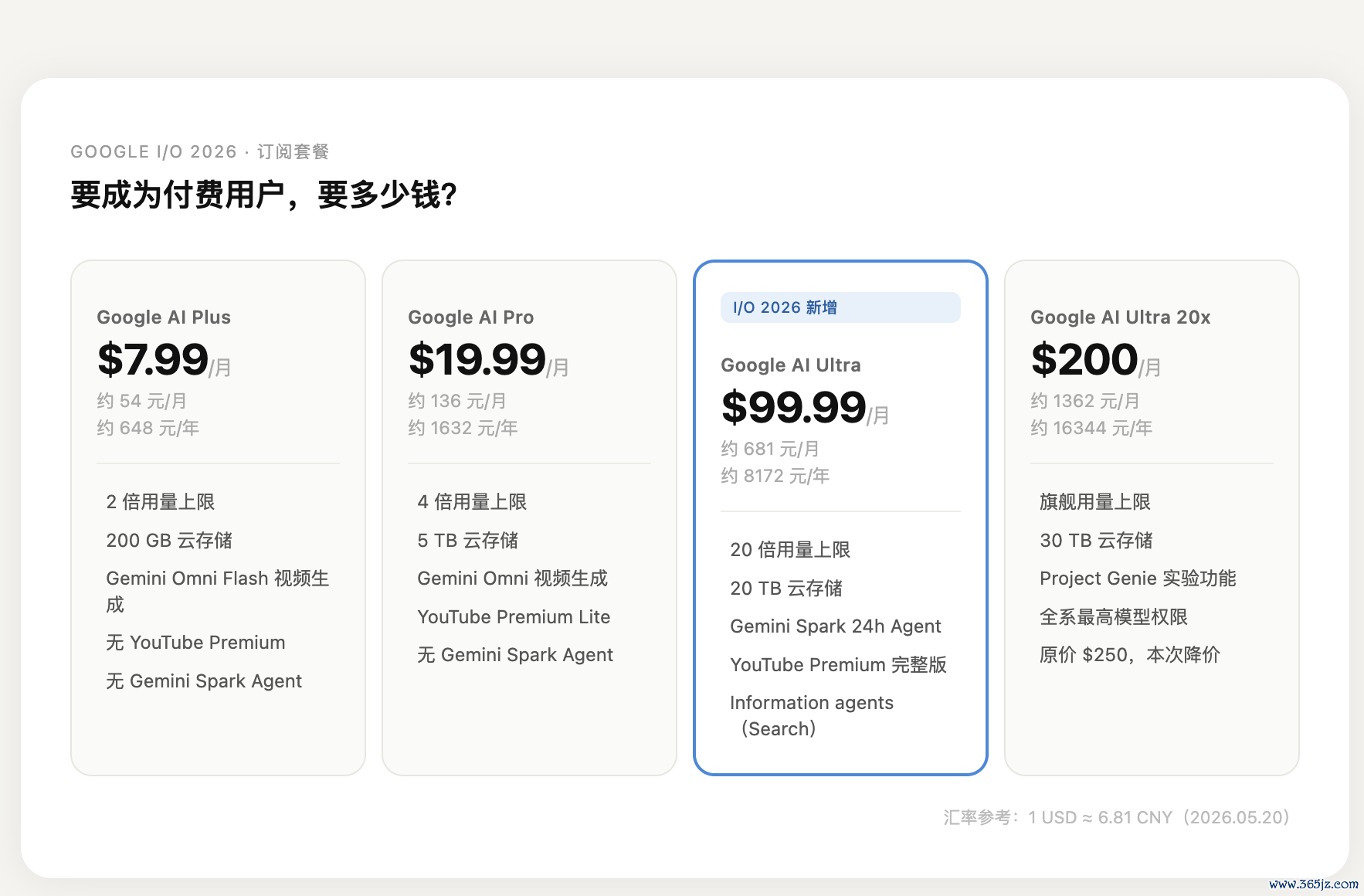Click the $99.99 monthly price
Viewport: 1364px width, 896px height.
point(805,408)
